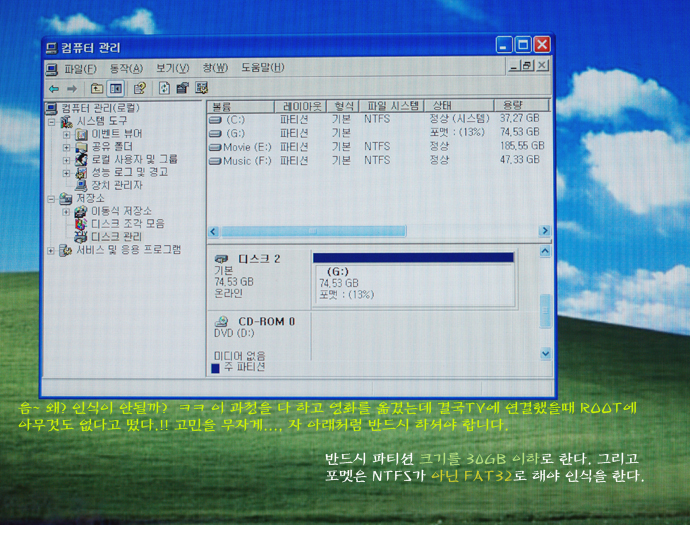690x550 pixels.
Task: Select the (G:) partition block in Disk 2
Action: pyautogui.click(x=413, y=282)
